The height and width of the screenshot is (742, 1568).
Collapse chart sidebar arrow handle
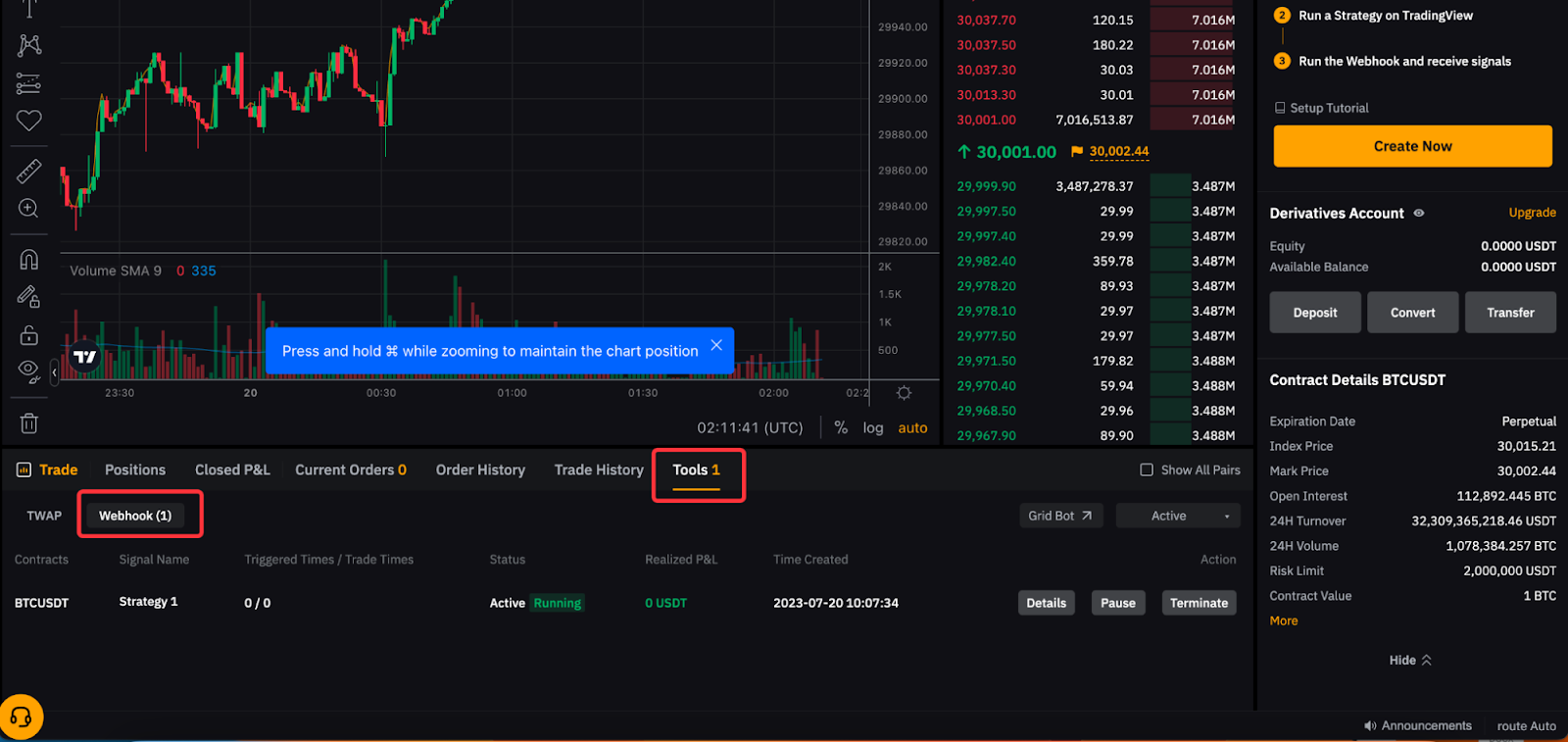(x=54, y=372)
